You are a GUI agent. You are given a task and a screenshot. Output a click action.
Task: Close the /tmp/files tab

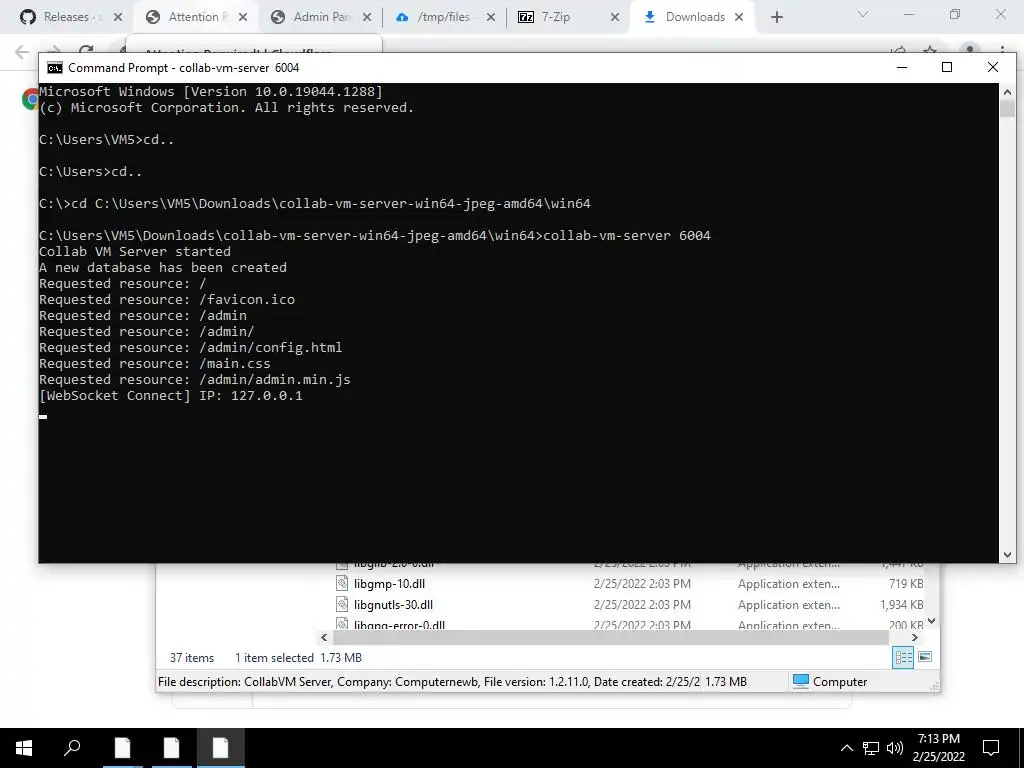pos(490,17)
